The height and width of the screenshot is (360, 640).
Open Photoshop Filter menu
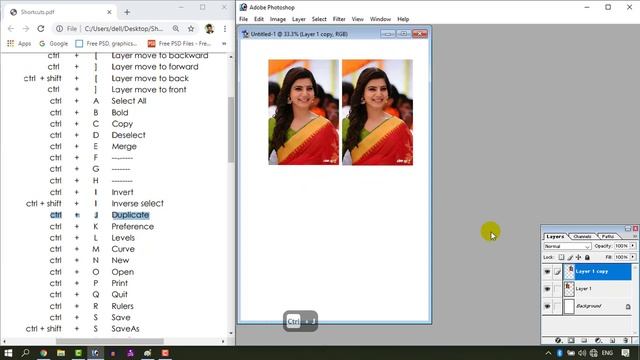point(339,19)
